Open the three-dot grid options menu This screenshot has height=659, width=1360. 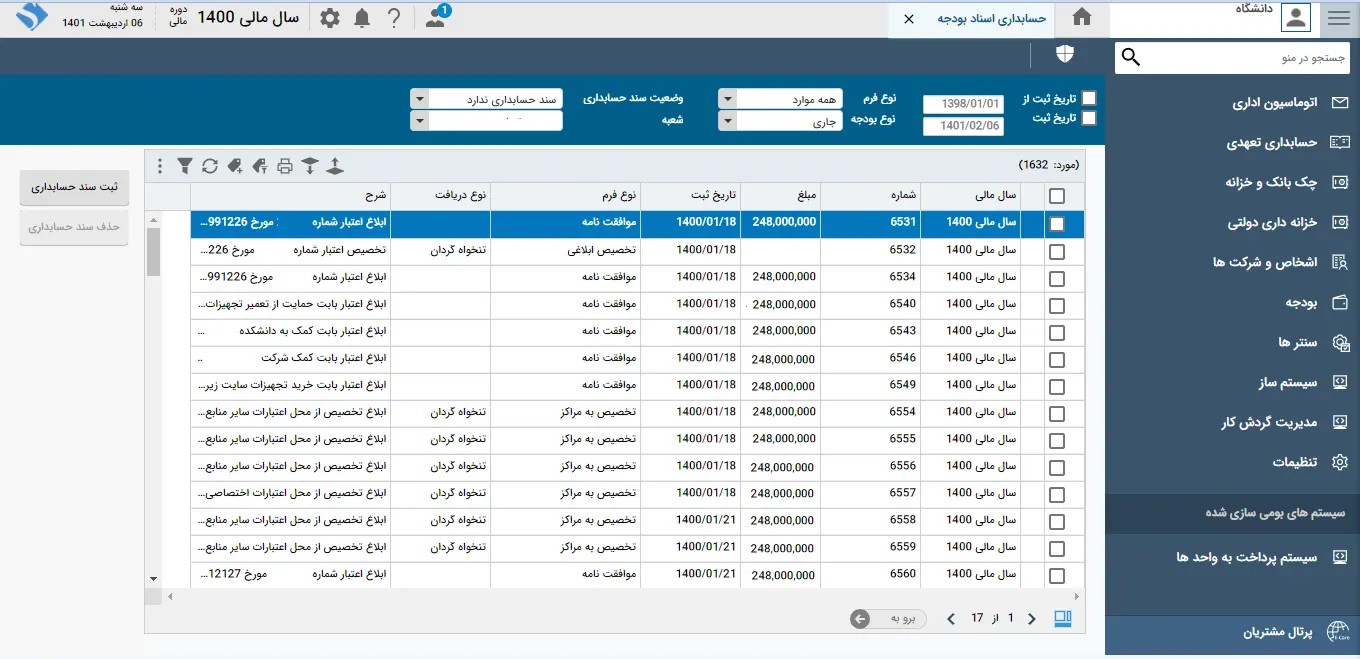160,166
